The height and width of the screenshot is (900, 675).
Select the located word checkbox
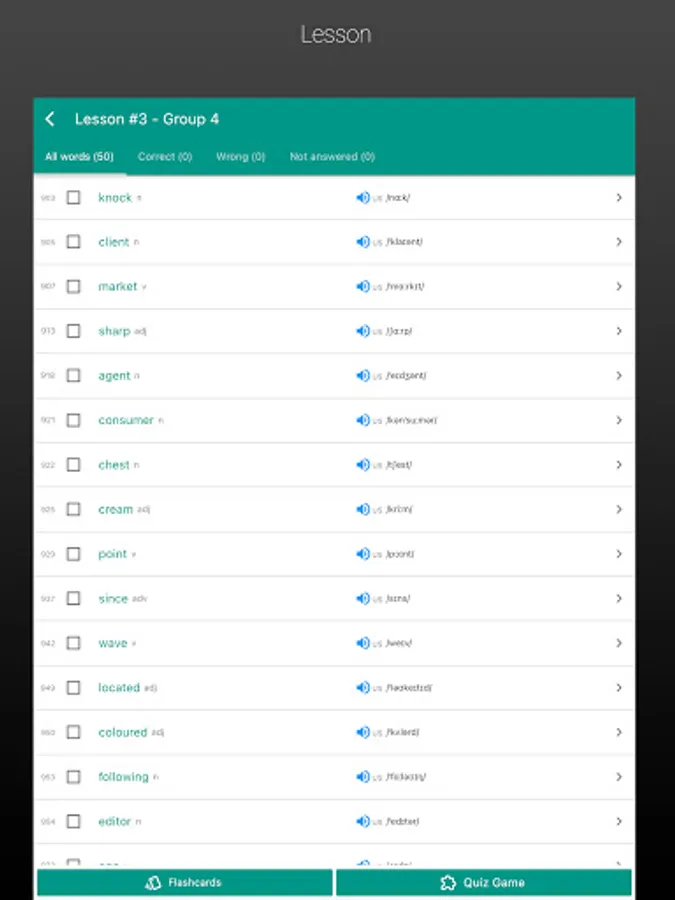pos(73,688)
